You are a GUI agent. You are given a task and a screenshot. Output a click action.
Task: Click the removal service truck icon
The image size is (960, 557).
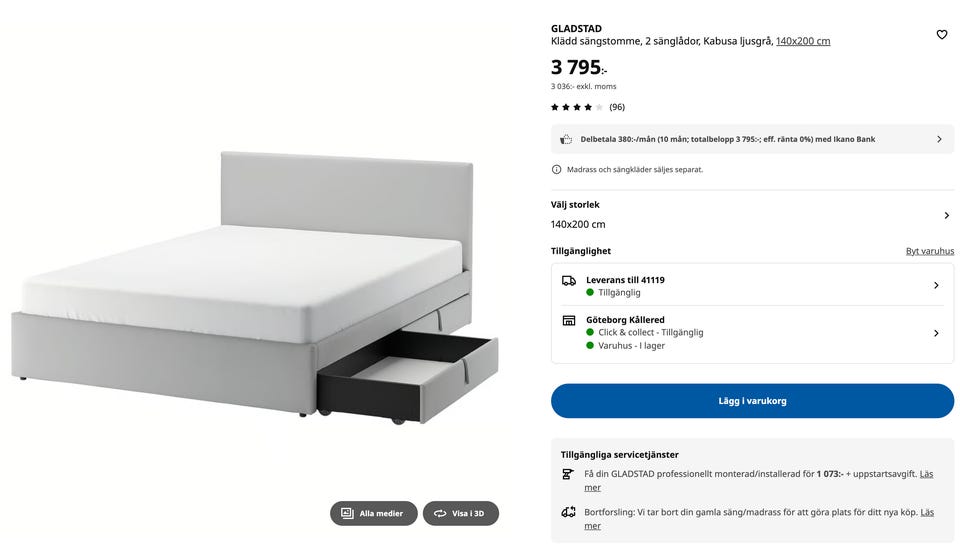tap(568, 512)
